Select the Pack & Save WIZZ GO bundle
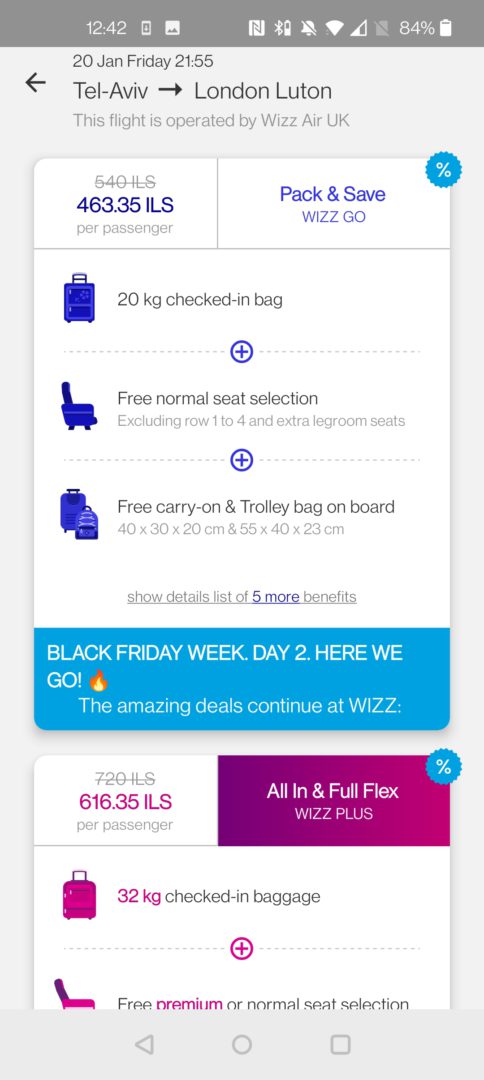The width and height of the screenshot is (484, 1080). click(333, 203)
